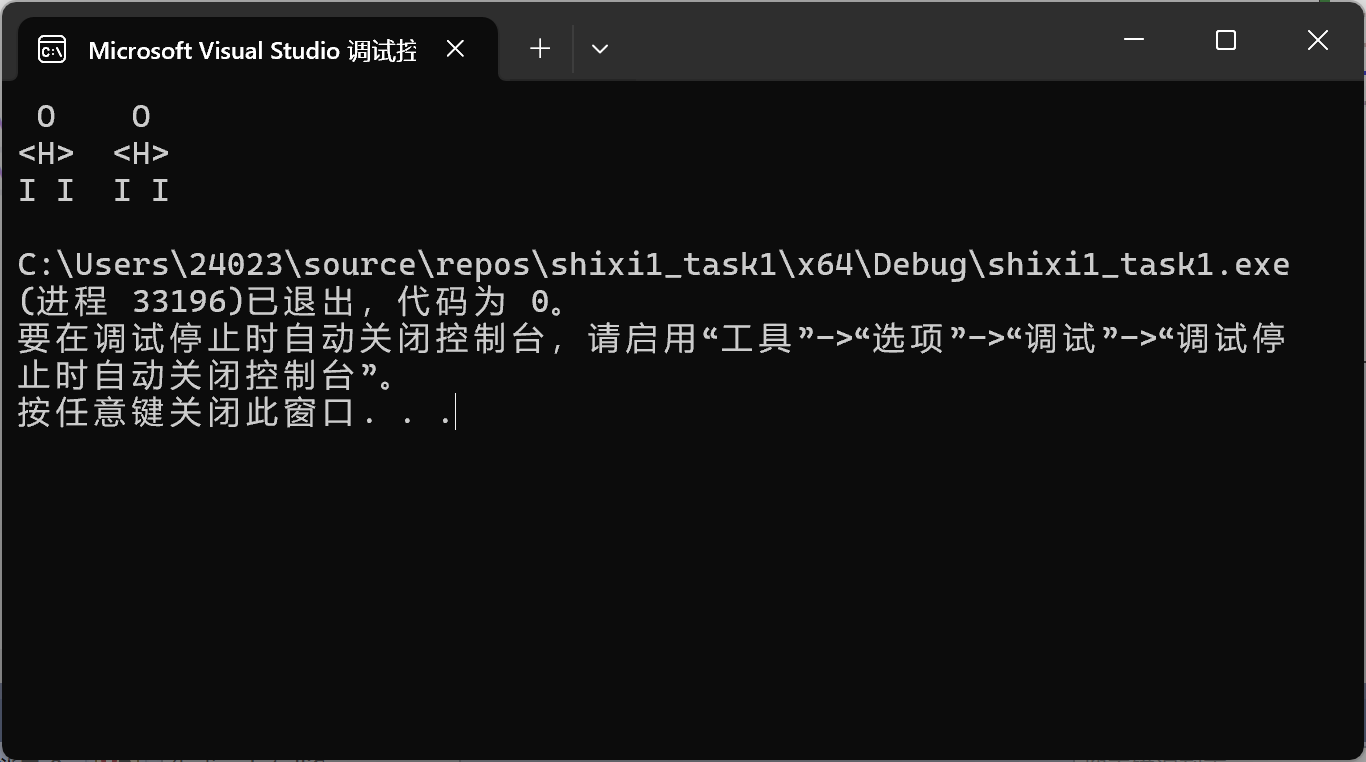This screenshot has height=762, width=1366.
Task: Open a new terminal tab with plus
Action: click(x=540, y=48)
